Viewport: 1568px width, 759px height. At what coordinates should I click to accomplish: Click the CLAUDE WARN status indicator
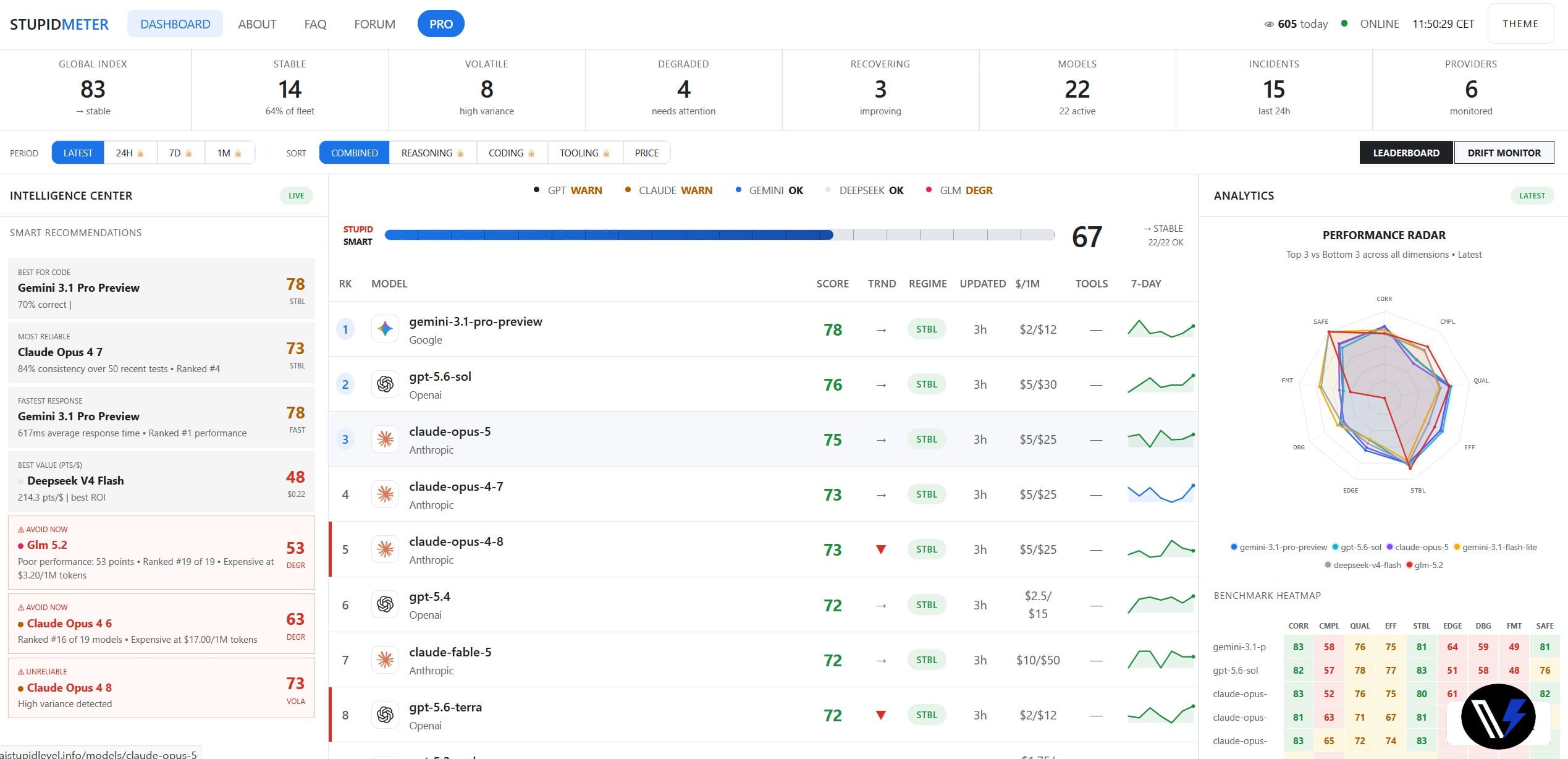668,190
